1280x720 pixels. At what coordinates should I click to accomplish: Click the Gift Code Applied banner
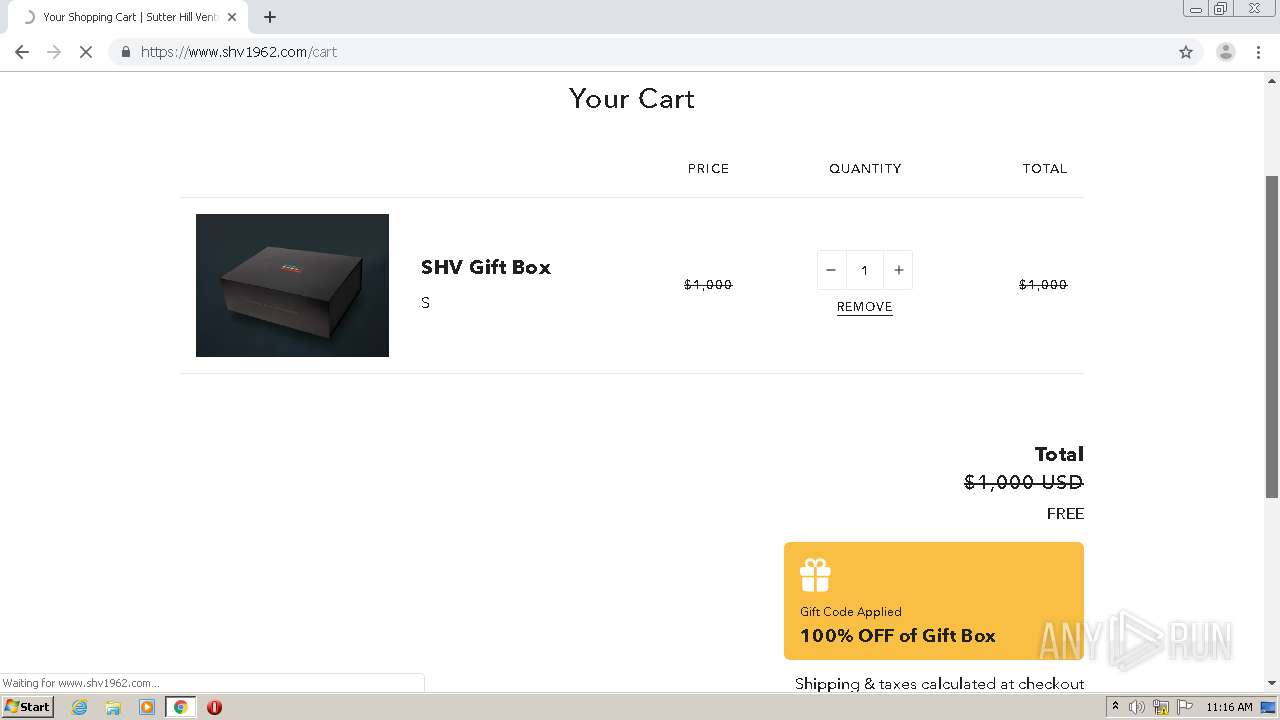(x=934, y=601)
